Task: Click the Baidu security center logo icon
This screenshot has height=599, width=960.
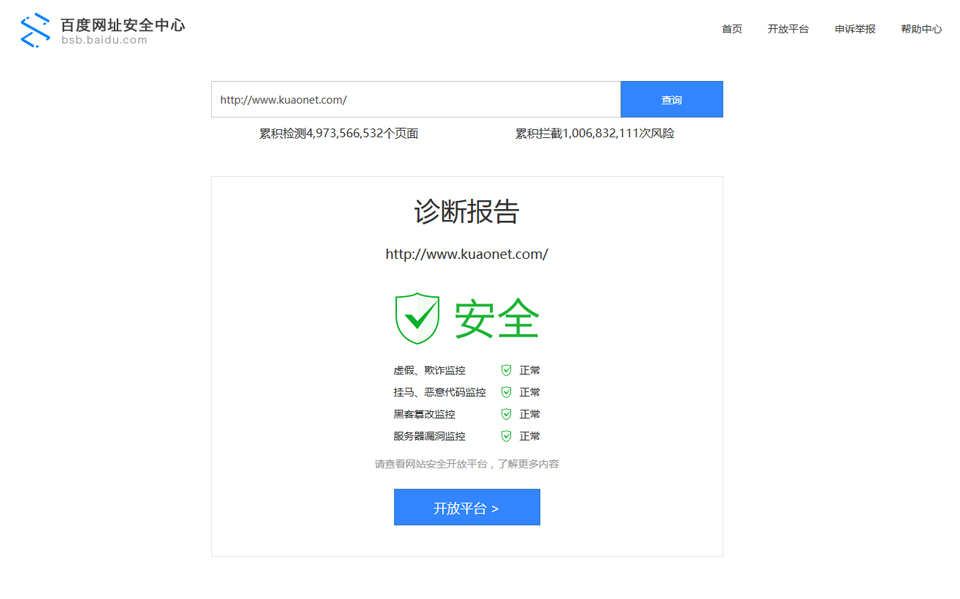Action: click(x=36, y=30)
